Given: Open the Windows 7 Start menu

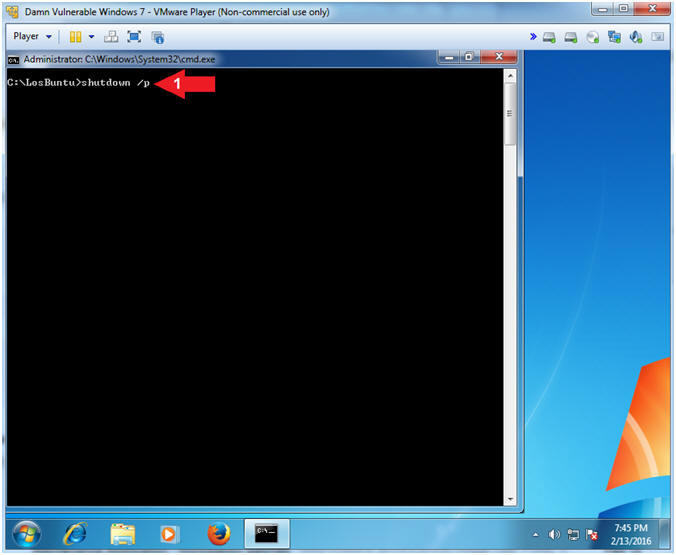Looking at the screenshot, I should [x=27, y=535].
